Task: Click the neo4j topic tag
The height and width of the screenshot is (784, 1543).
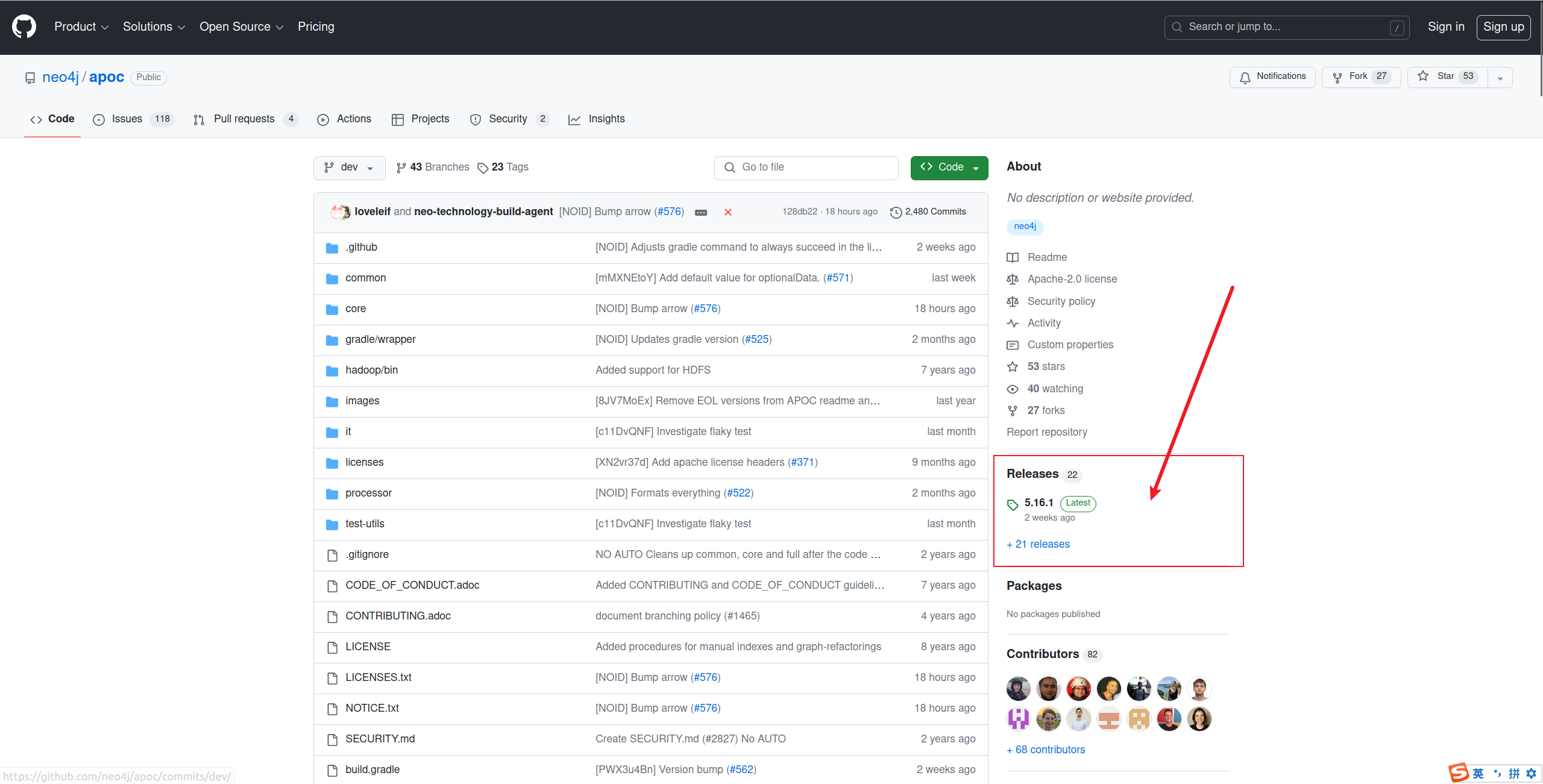Action: [1025, 227]
